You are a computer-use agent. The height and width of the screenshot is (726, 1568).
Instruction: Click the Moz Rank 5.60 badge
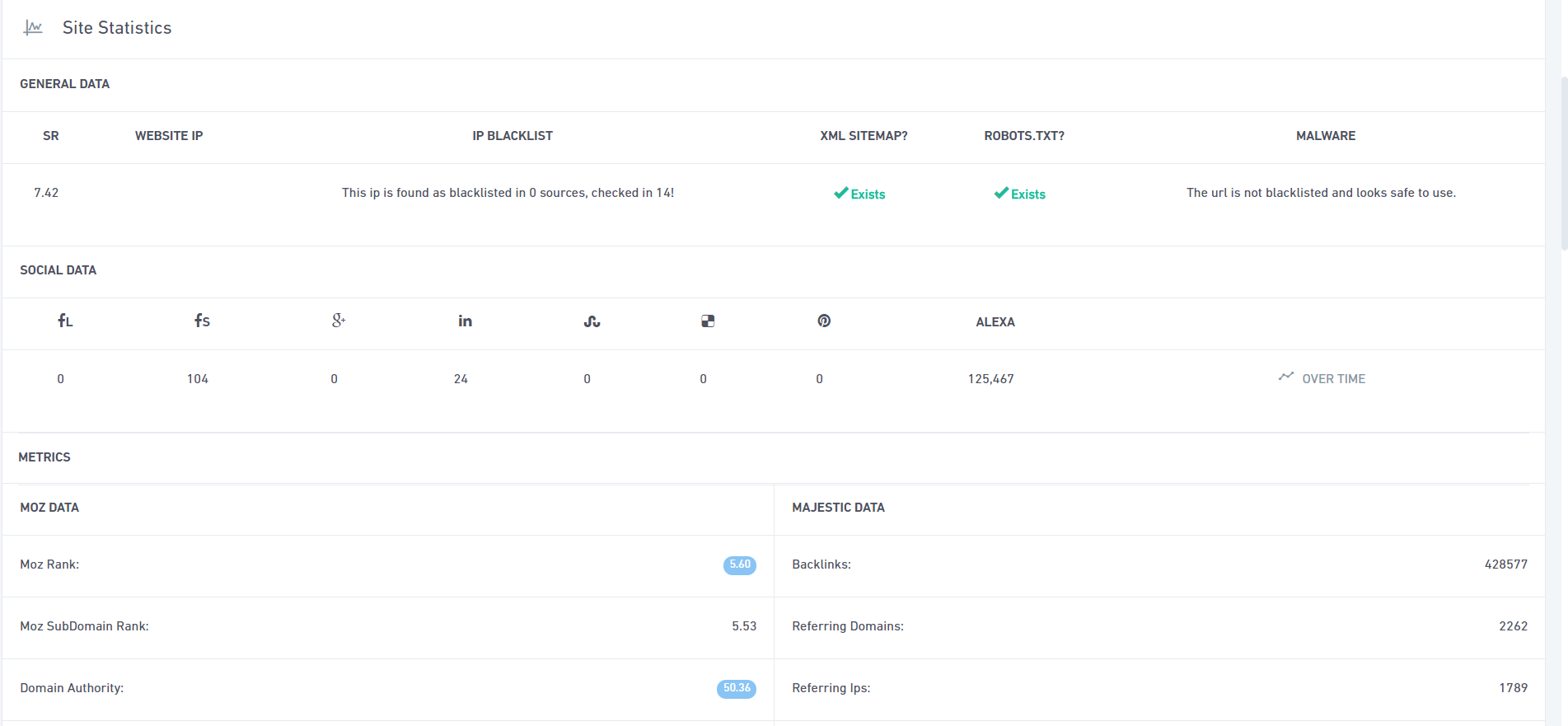click(739, 564)
